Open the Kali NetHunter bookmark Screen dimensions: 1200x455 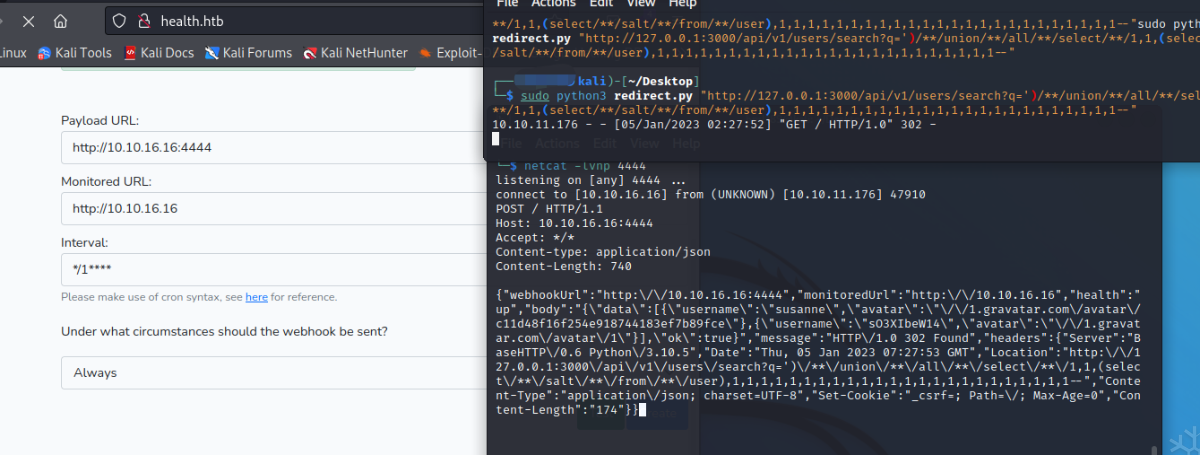[x=355, y=53]
